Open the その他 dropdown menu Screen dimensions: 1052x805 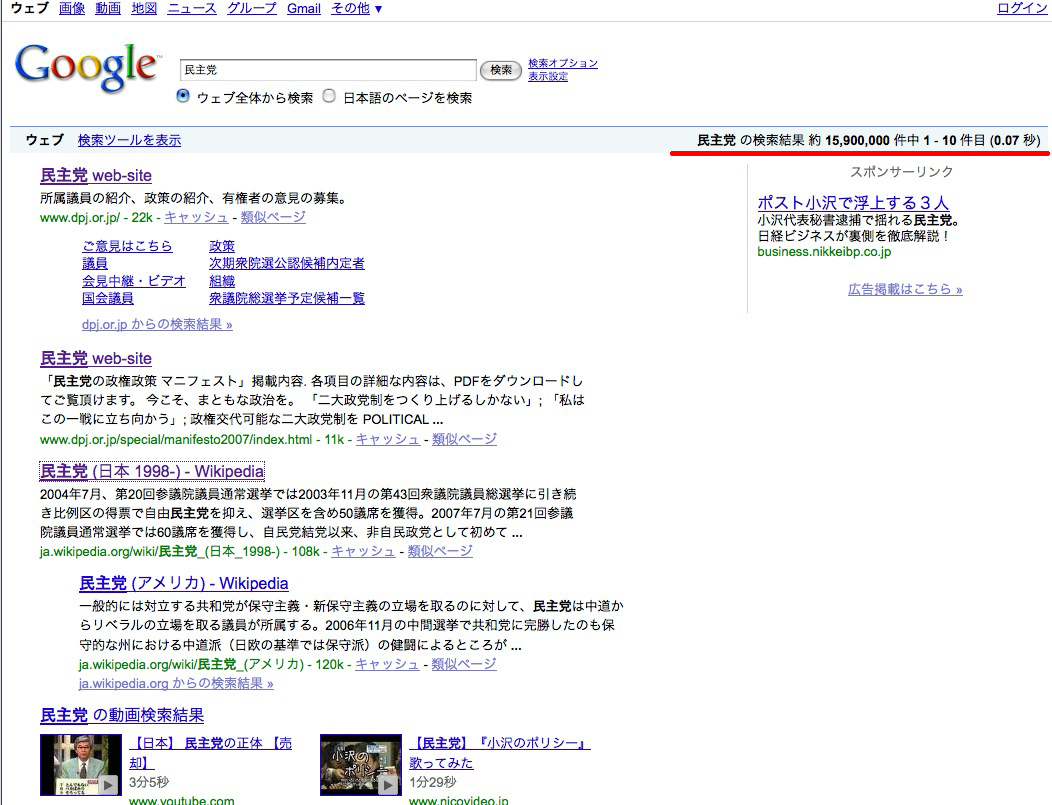coord(356,9)
